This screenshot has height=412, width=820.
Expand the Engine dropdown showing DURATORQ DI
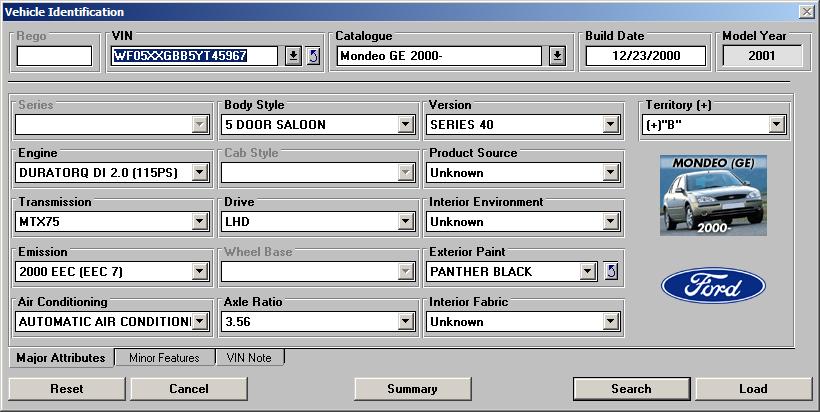[x=199, y=173]
